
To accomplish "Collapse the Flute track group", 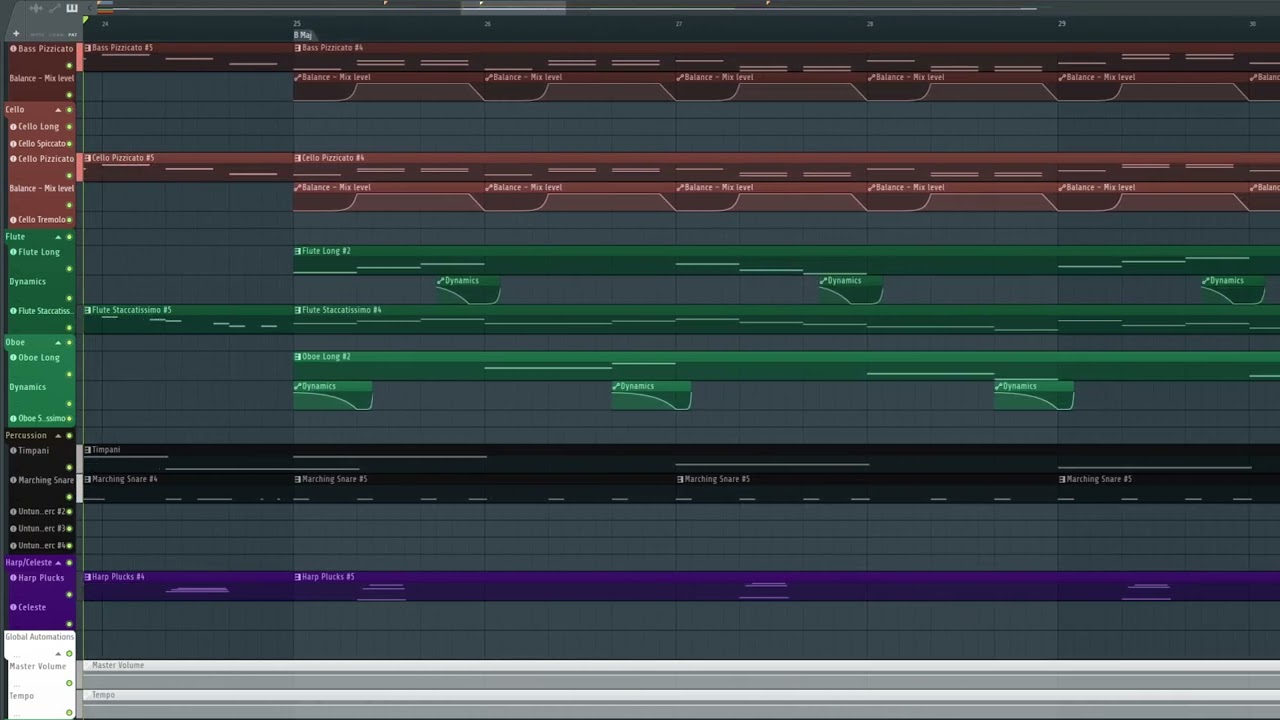I will click(x=58, y=237).
